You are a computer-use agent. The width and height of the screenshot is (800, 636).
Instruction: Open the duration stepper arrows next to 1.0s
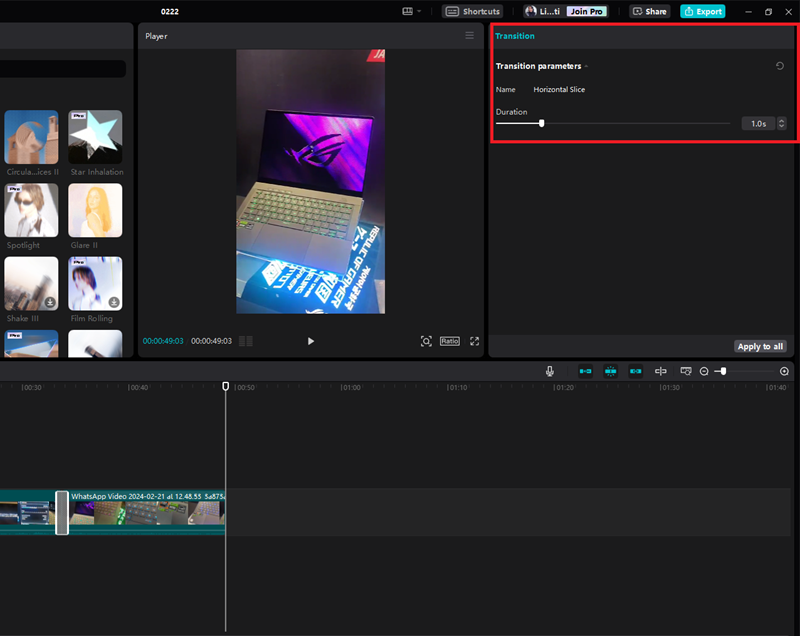click(x=781, y=124)
